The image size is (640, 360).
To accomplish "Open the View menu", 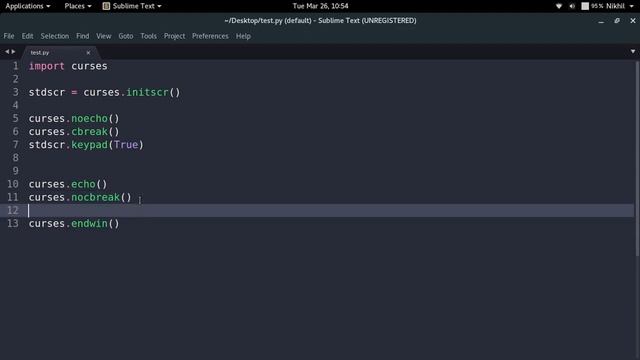I will [x=104, y=36].
